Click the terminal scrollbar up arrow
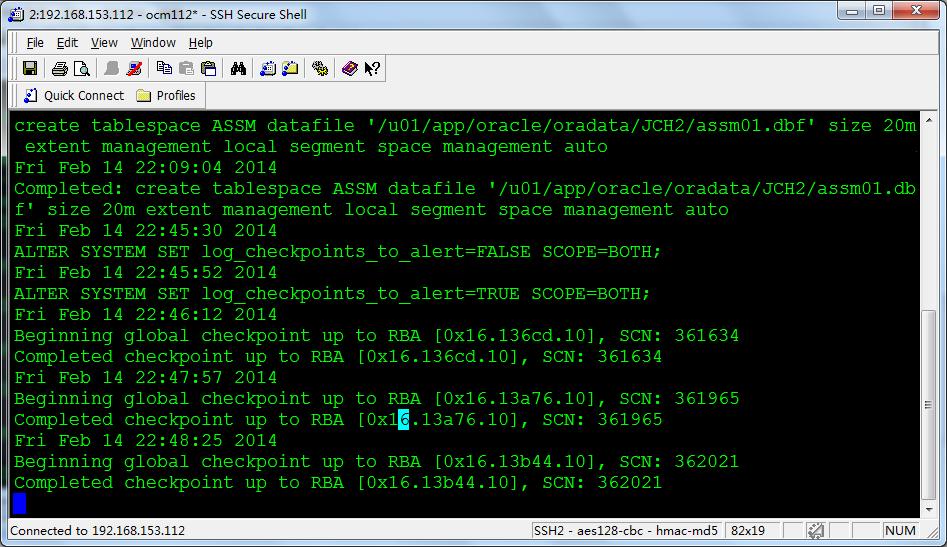The width and height of the screenshot is (947, 547). coord(929,120)
